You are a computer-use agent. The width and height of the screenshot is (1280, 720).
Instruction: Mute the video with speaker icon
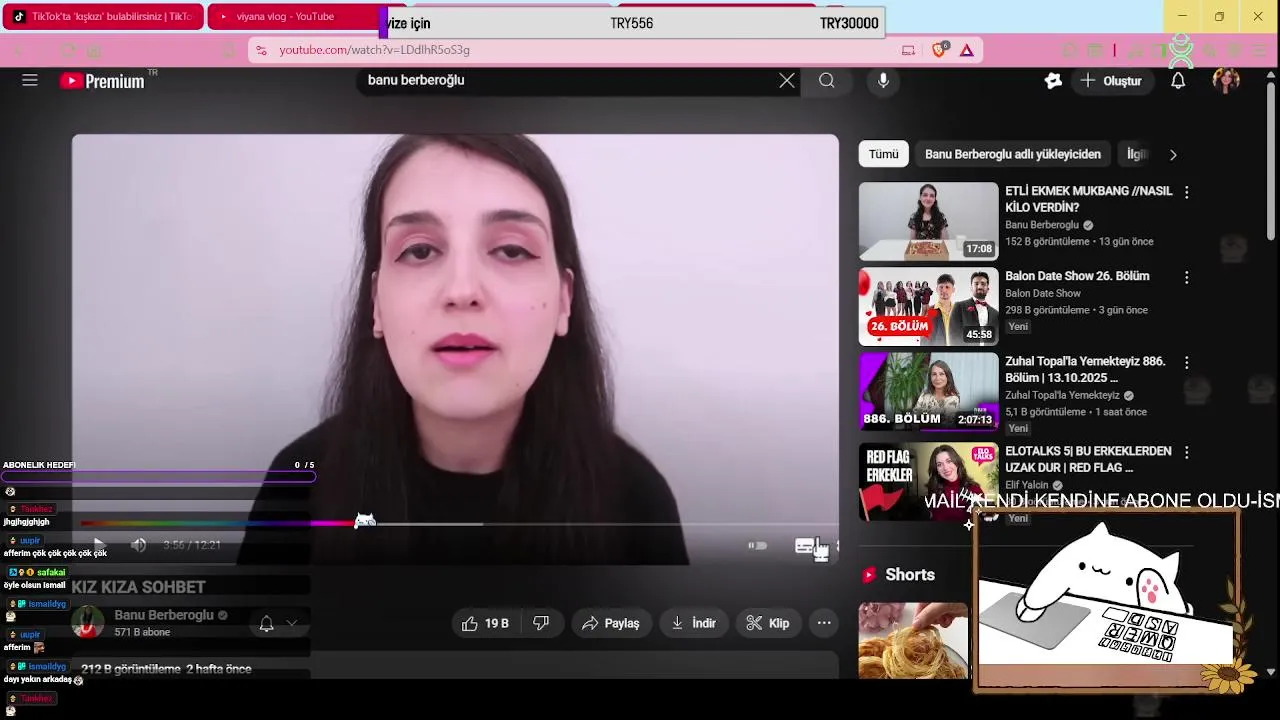[139, 545]
